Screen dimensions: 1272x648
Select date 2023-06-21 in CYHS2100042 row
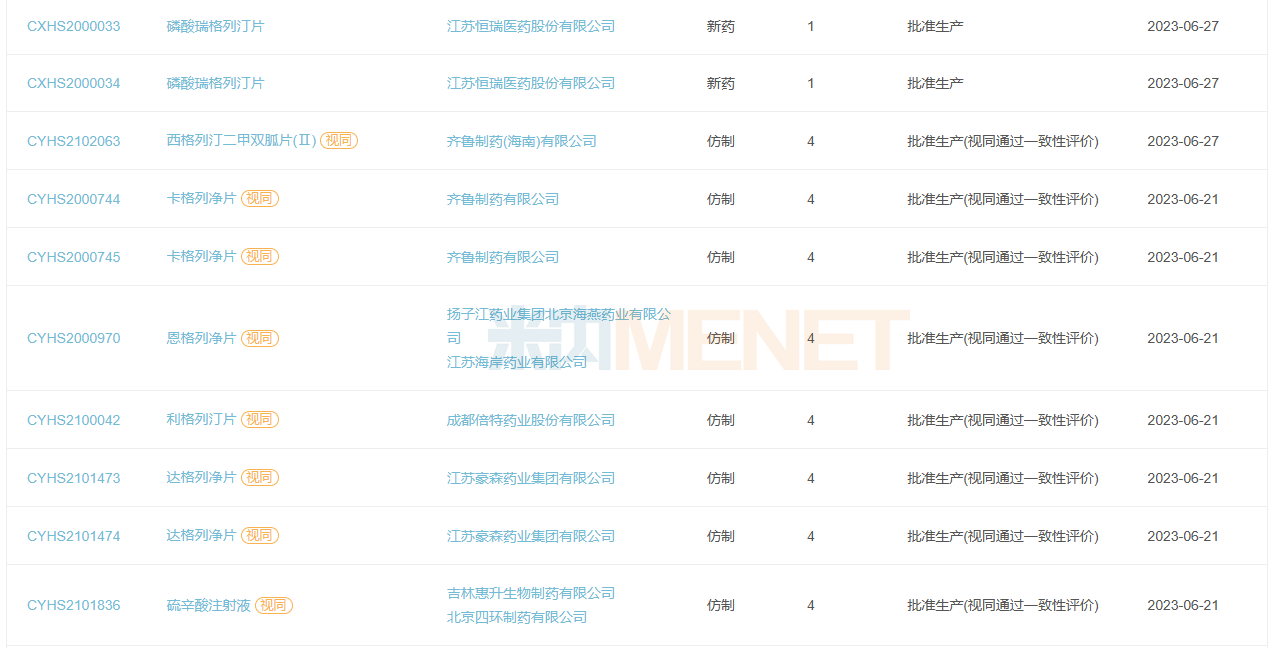click(x=1183, y=420)
